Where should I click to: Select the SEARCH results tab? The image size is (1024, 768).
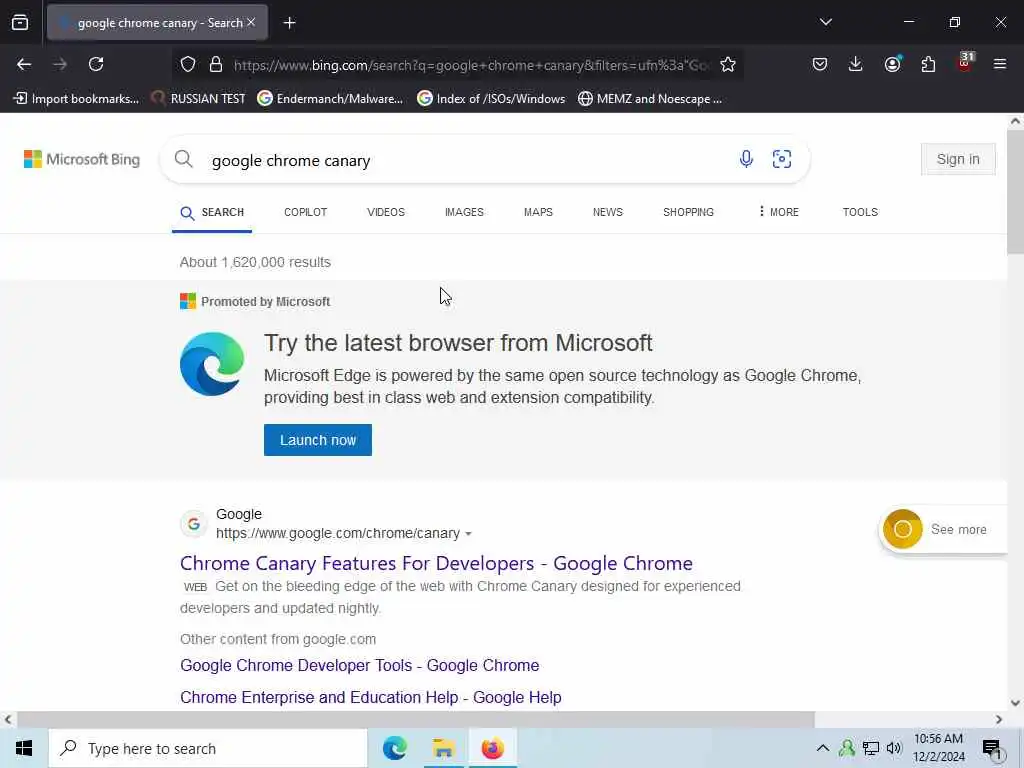212,212
